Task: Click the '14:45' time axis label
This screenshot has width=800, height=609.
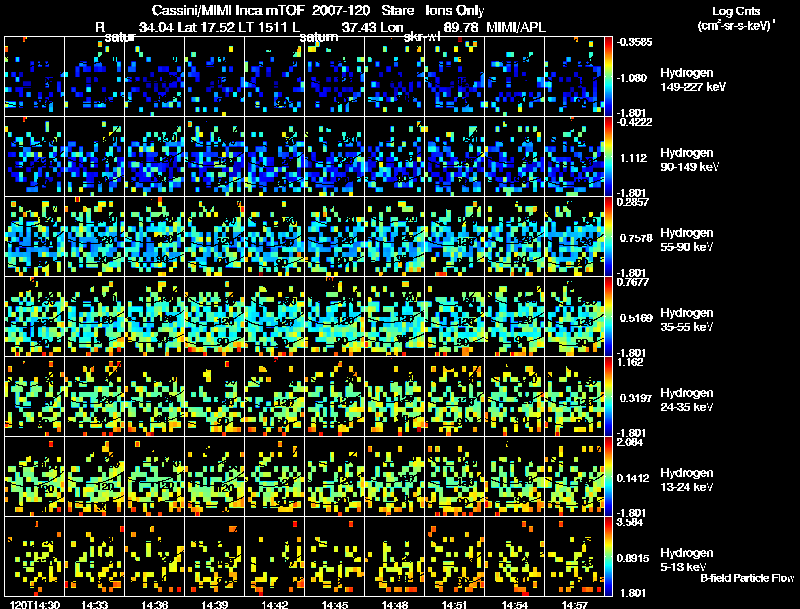Action: coord(335,604)
